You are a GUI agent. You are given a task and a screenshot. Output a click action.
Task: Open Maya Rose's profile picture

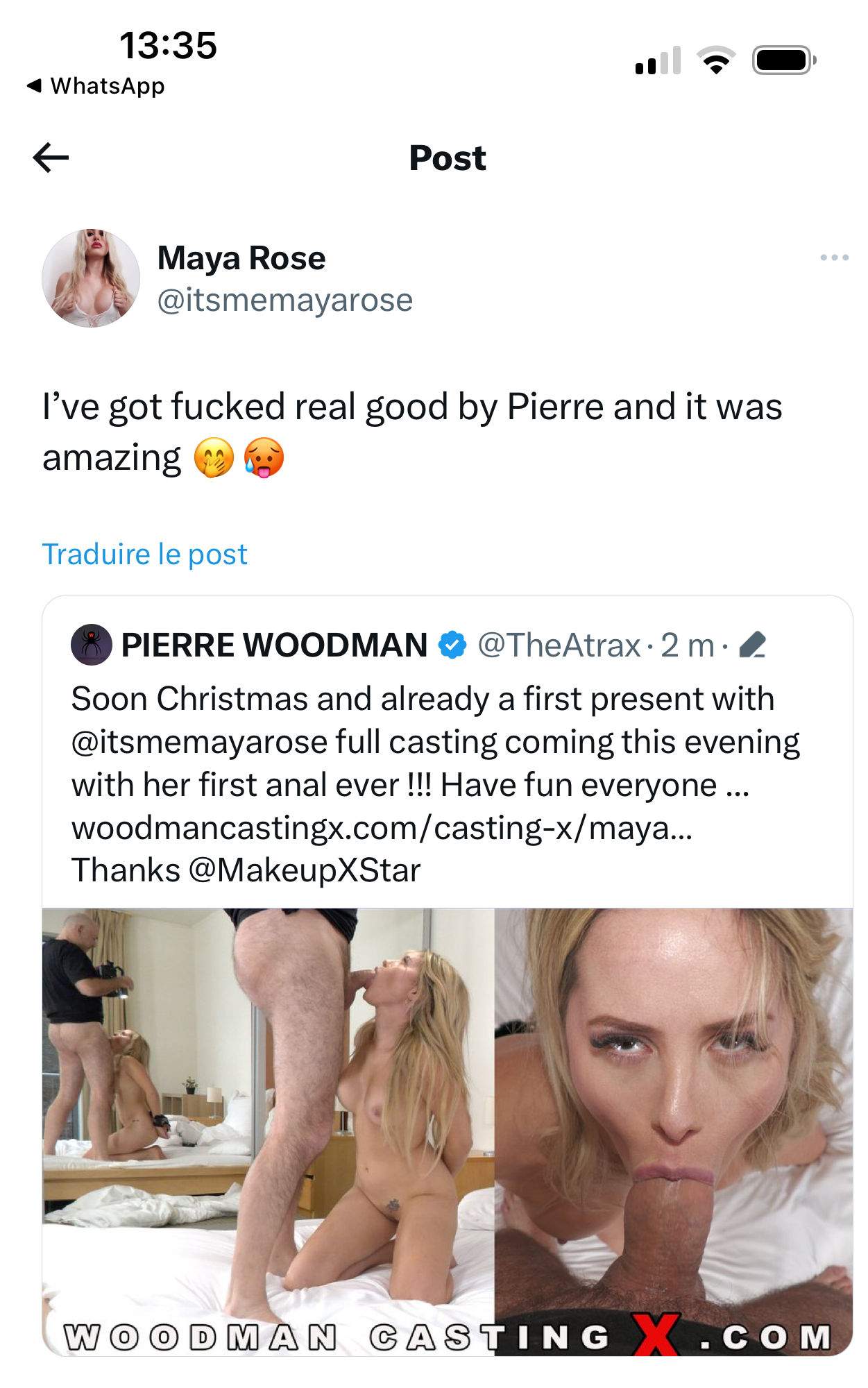tap(91, 278)
